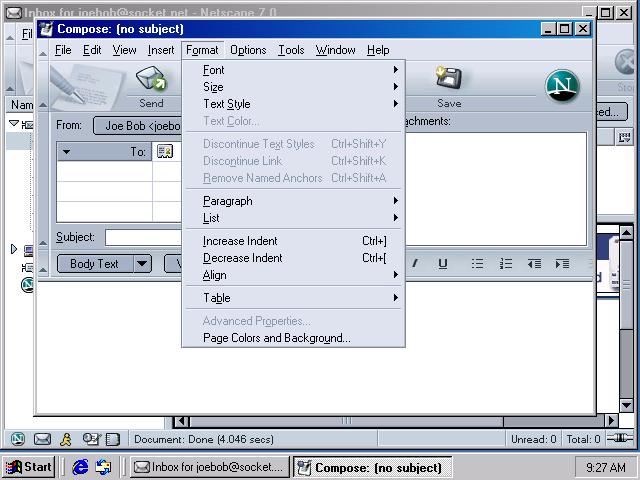Open the Table submenu
640x480 pixels.
(293, 298)
